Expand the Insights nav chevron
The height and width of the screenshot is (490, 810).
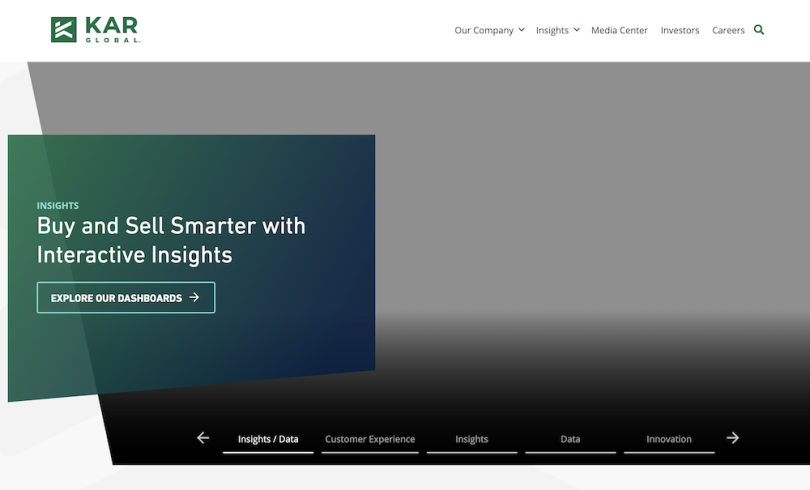point(577,30)
